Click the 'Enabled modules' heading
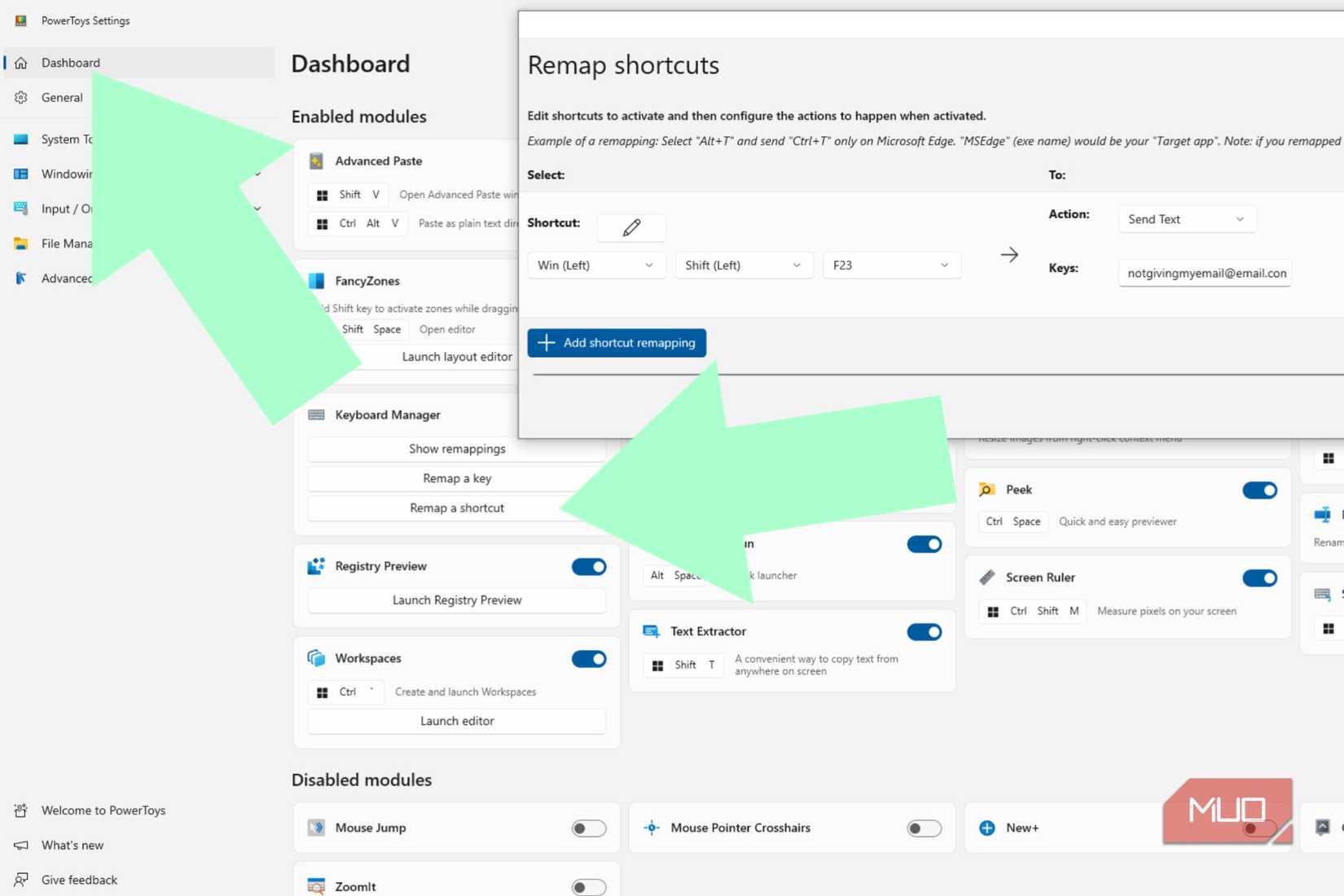The width and height of the screenshot is (1344, 896). 359,116
